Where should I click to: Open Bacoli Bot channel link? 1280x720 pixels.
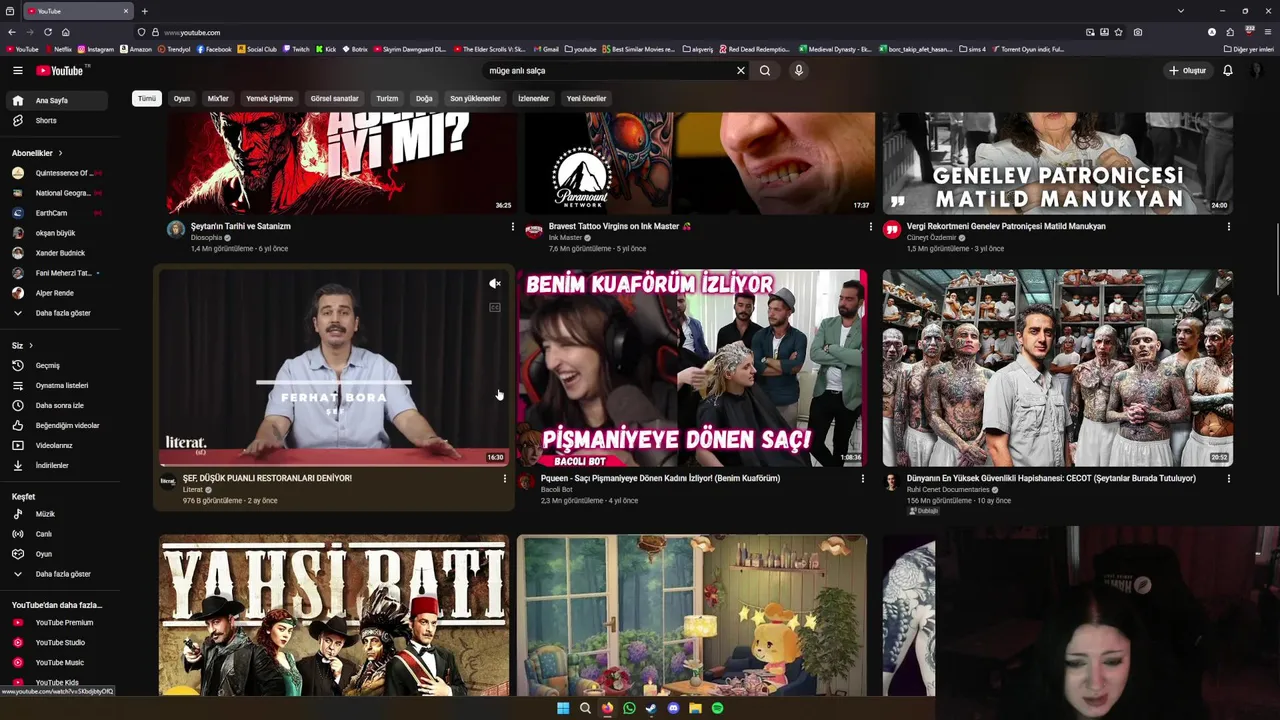[x=557, y=490]
